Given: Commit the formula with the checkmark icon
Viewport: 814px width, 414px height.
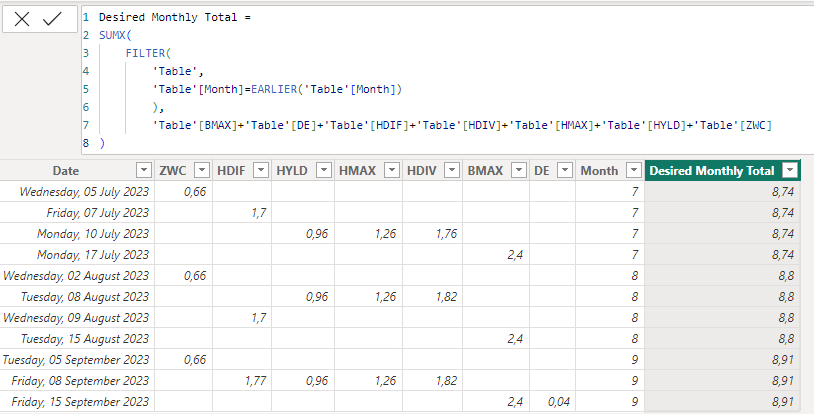Looking at the screenshot, I should [52, 20].
